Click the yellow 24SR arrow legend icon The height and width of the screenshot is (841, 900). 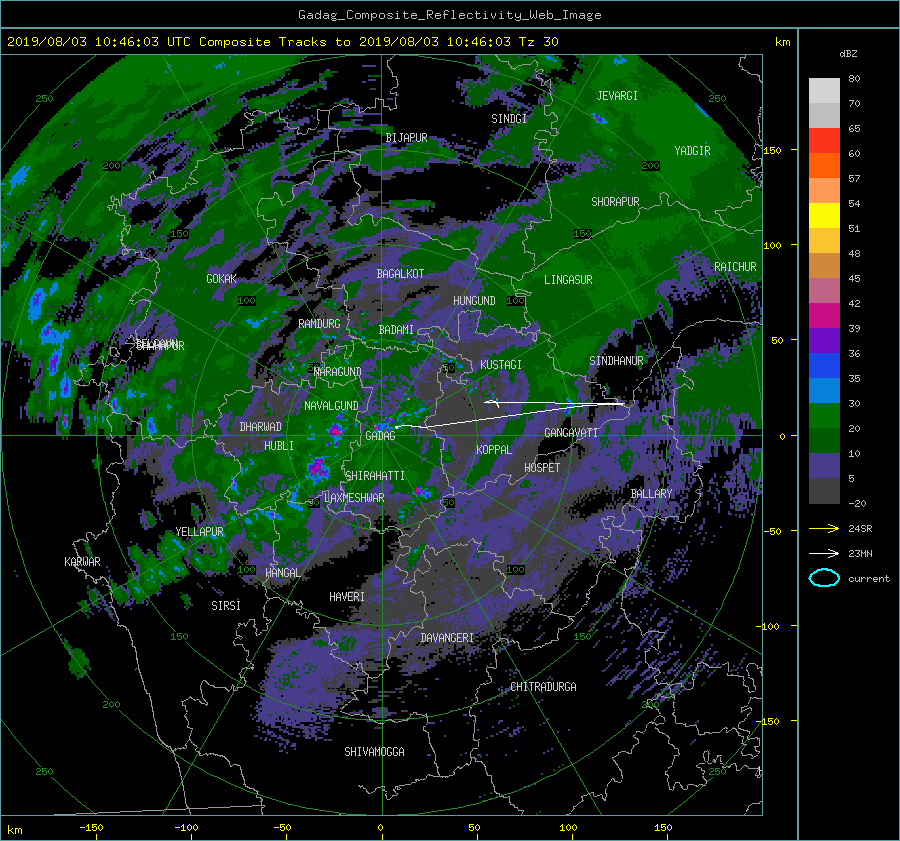point(824,528)
